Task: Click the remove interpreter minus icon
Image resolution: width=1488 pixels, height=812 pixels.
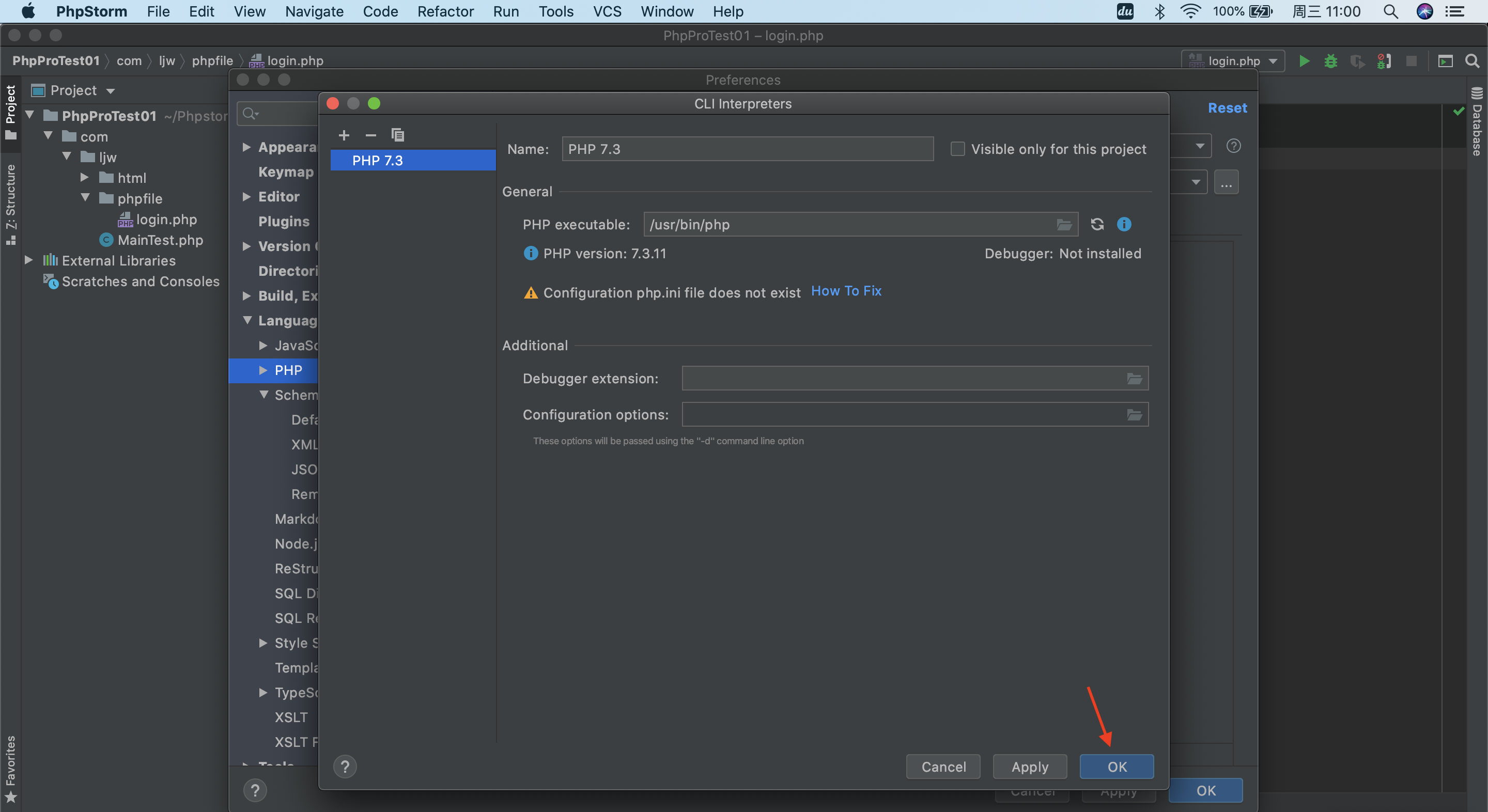Action: [371, 135]
